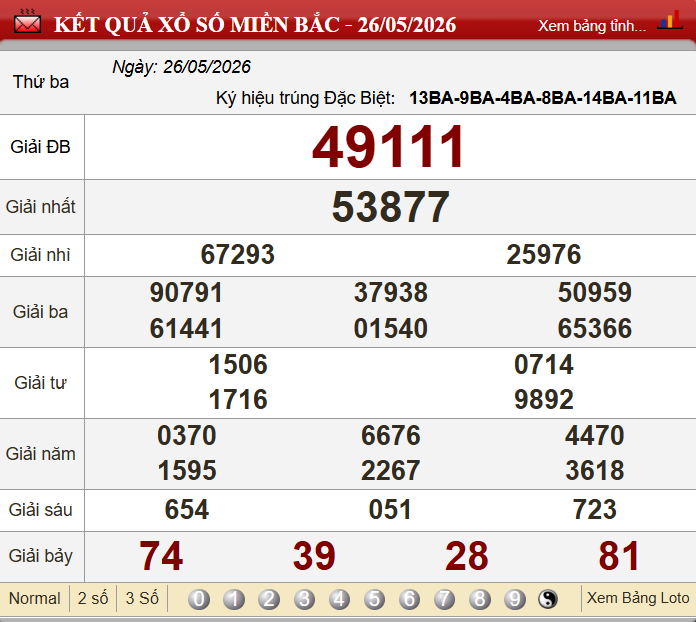Select digit 9 ball filter

coord(515,599)
